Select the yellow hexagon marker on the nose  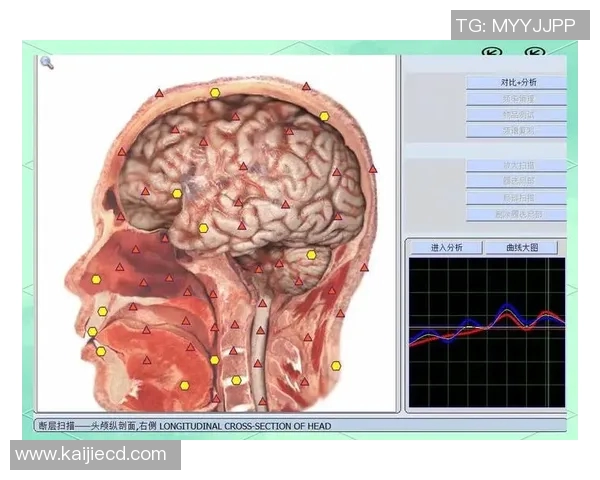pos(96,279)
